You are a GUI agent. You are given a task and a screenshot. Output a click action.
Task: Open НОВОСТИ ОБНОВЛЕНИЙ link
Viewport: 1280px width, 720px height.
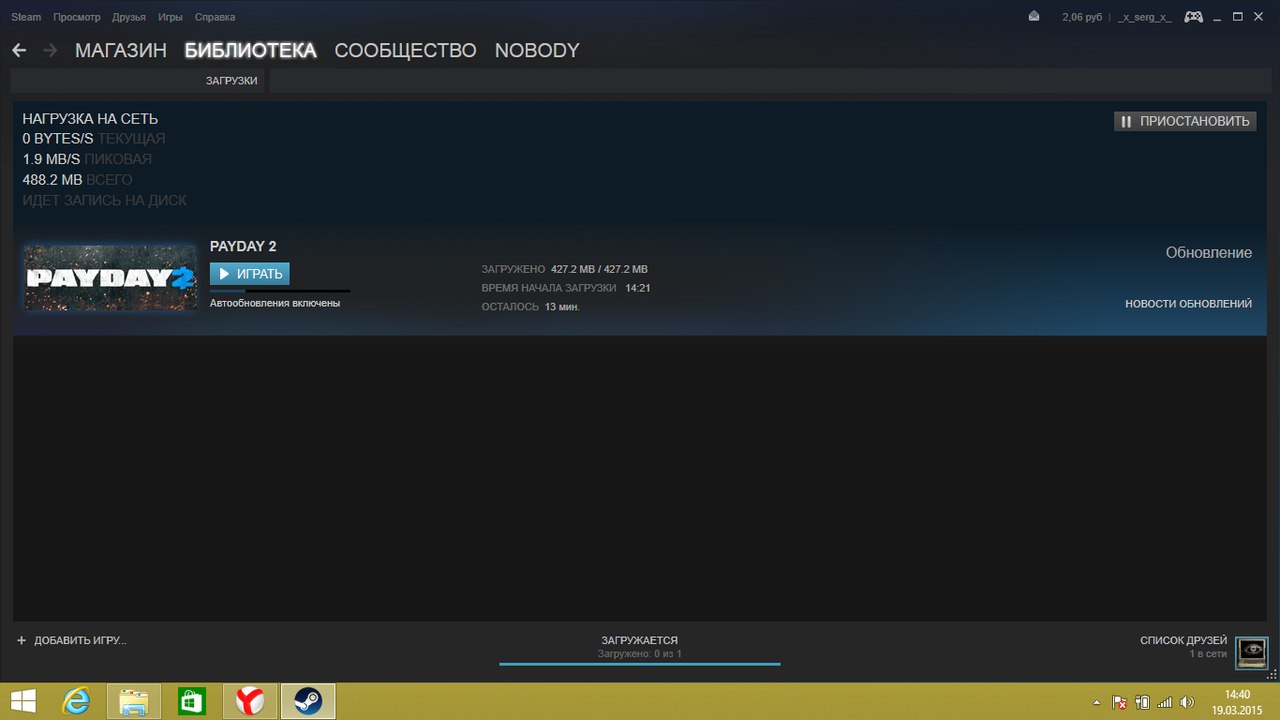1188,304
